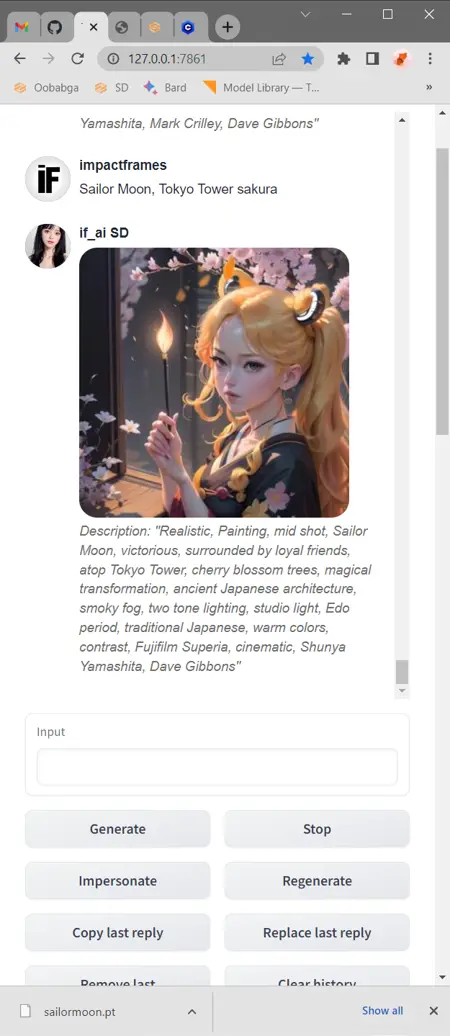
Task: Toggle the browser side panel
Action: [x=372, y=59]
